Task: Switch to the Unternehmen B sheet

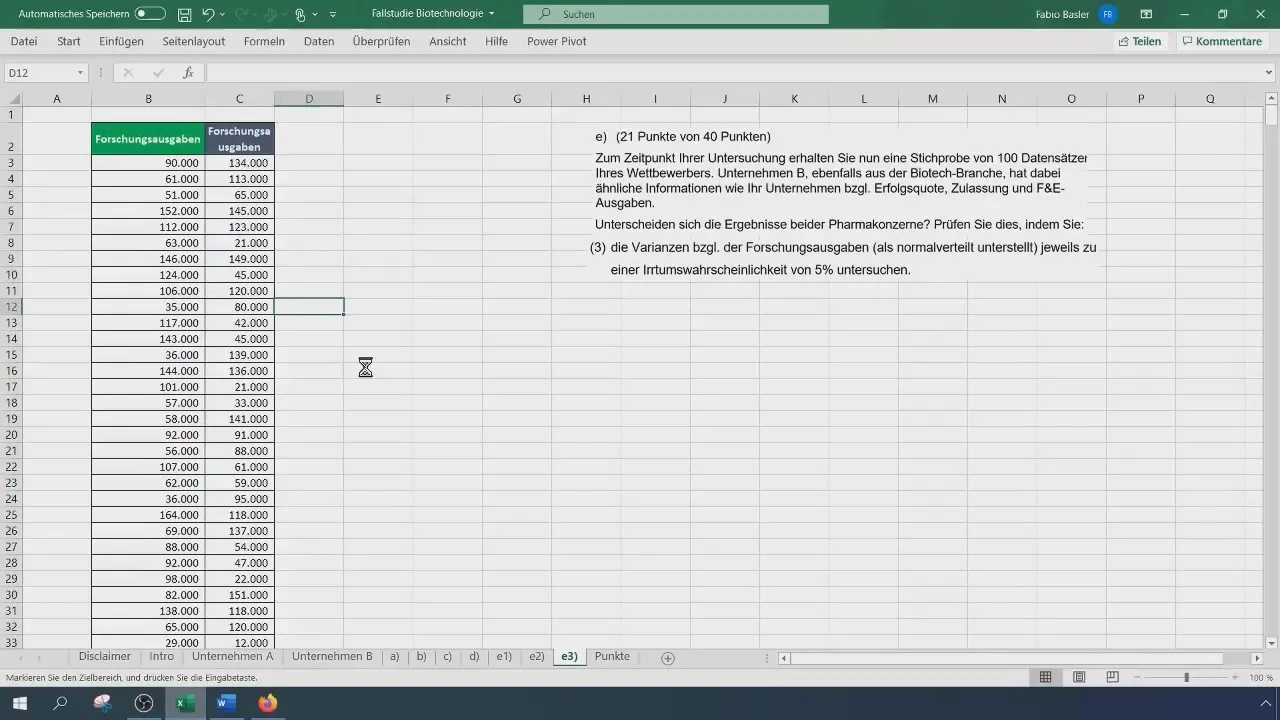Action: point(332,657)
